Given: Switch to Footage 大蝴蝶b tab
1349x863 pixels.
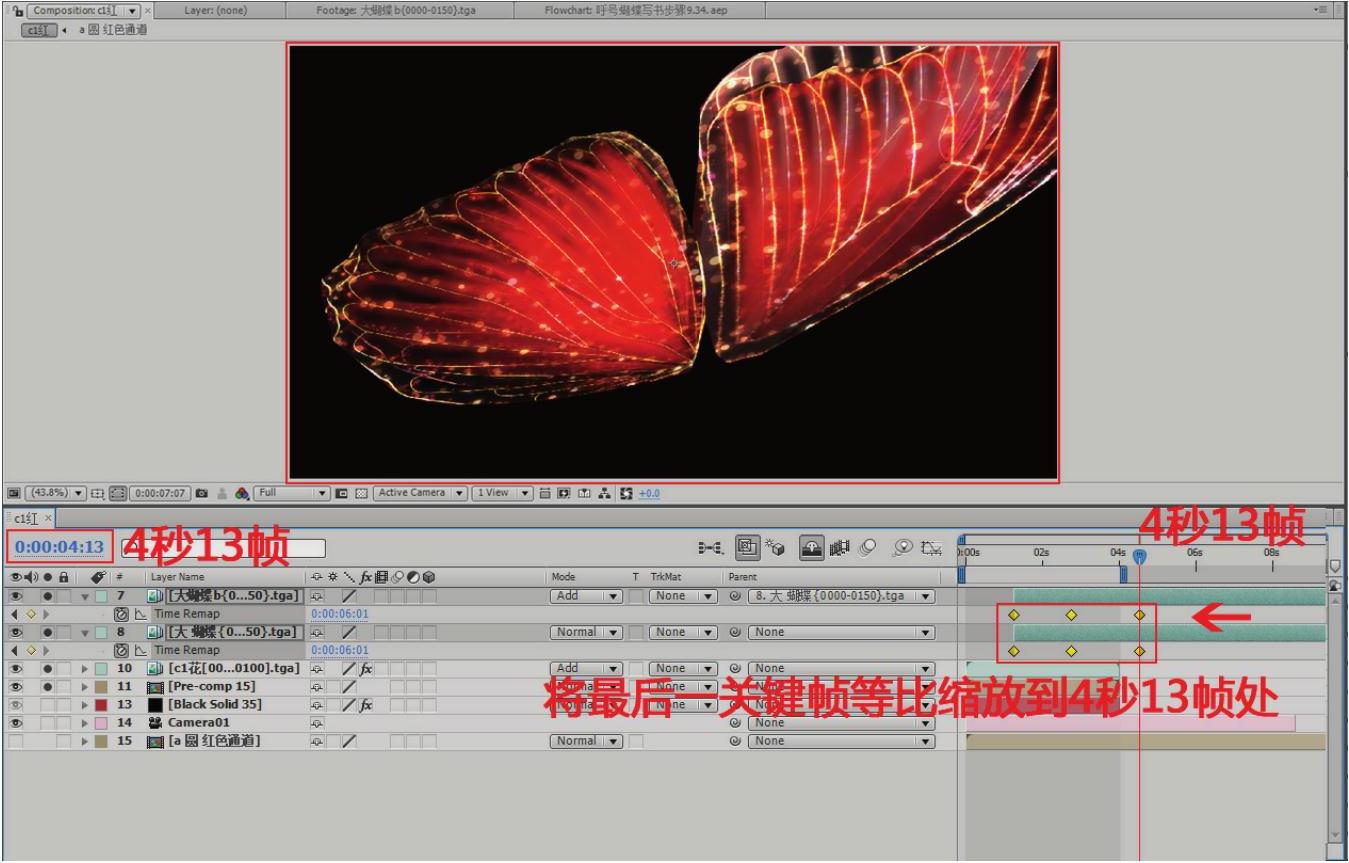Looking at the screenshot, I should click(x=397, y=10).
